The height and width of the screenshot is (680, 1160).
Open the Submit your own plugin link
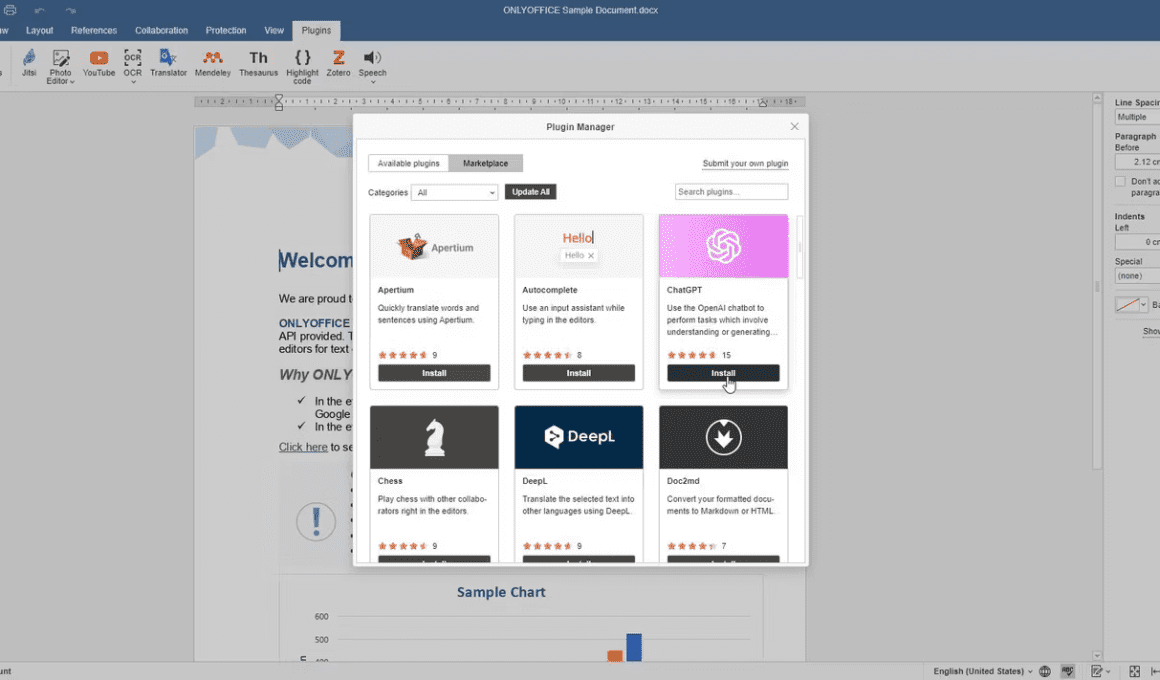745,164
